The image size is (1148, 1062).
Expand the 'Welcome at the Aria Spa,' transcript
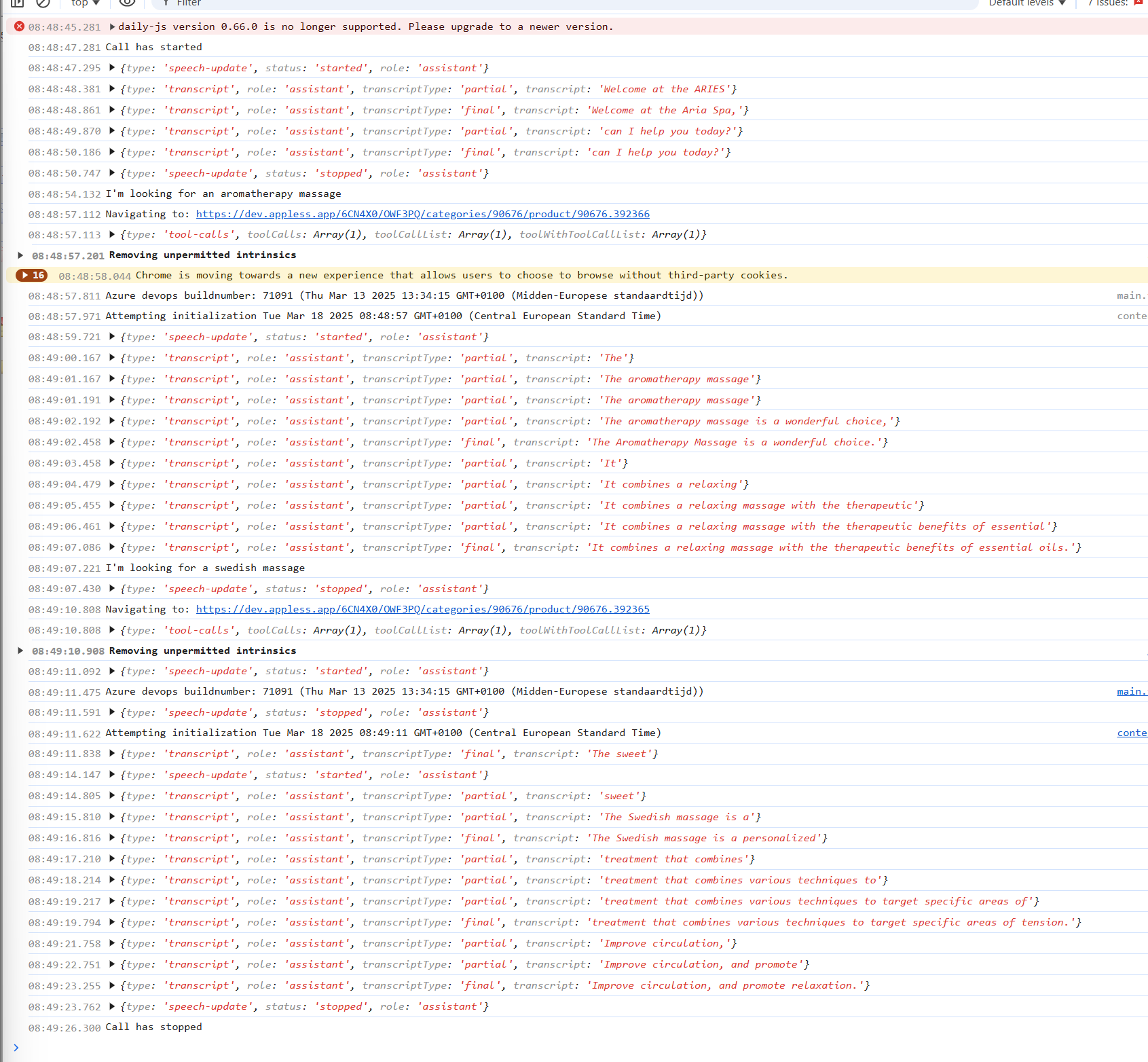click(112, 110)
